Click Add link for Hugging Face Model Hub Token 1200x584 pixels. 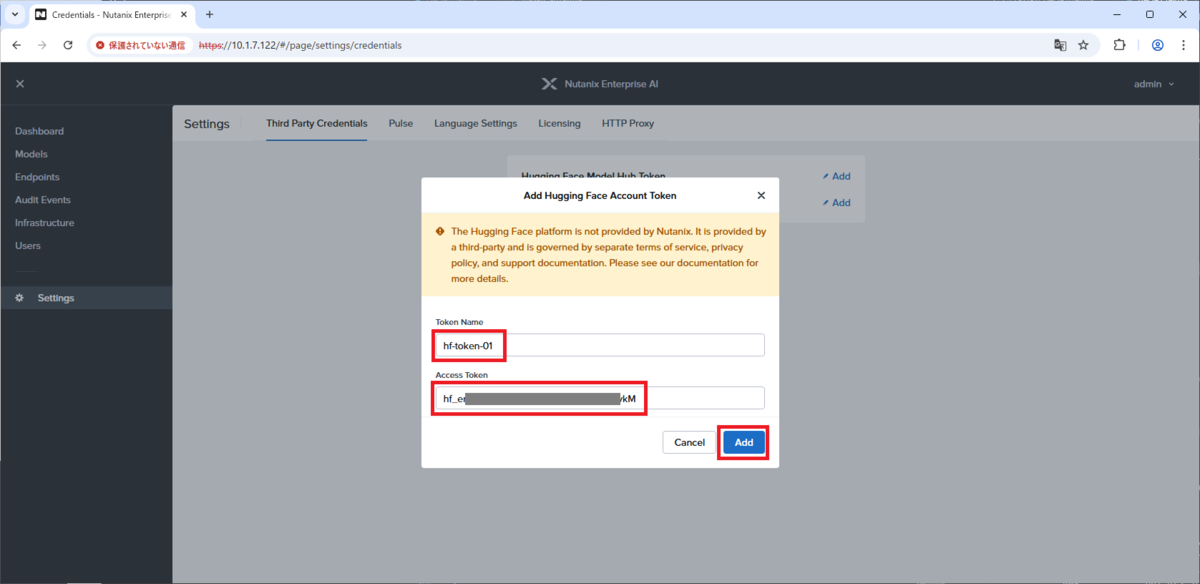836,176
